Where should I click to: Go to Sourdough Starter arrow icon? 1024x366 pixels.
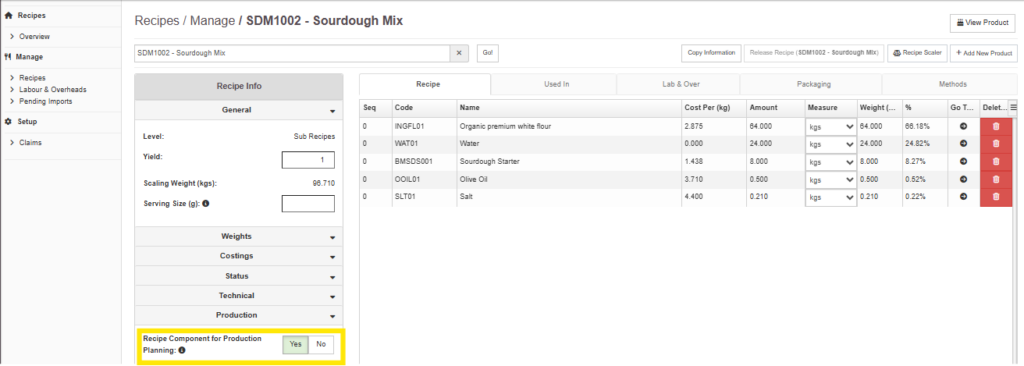[x=963, y=161]
